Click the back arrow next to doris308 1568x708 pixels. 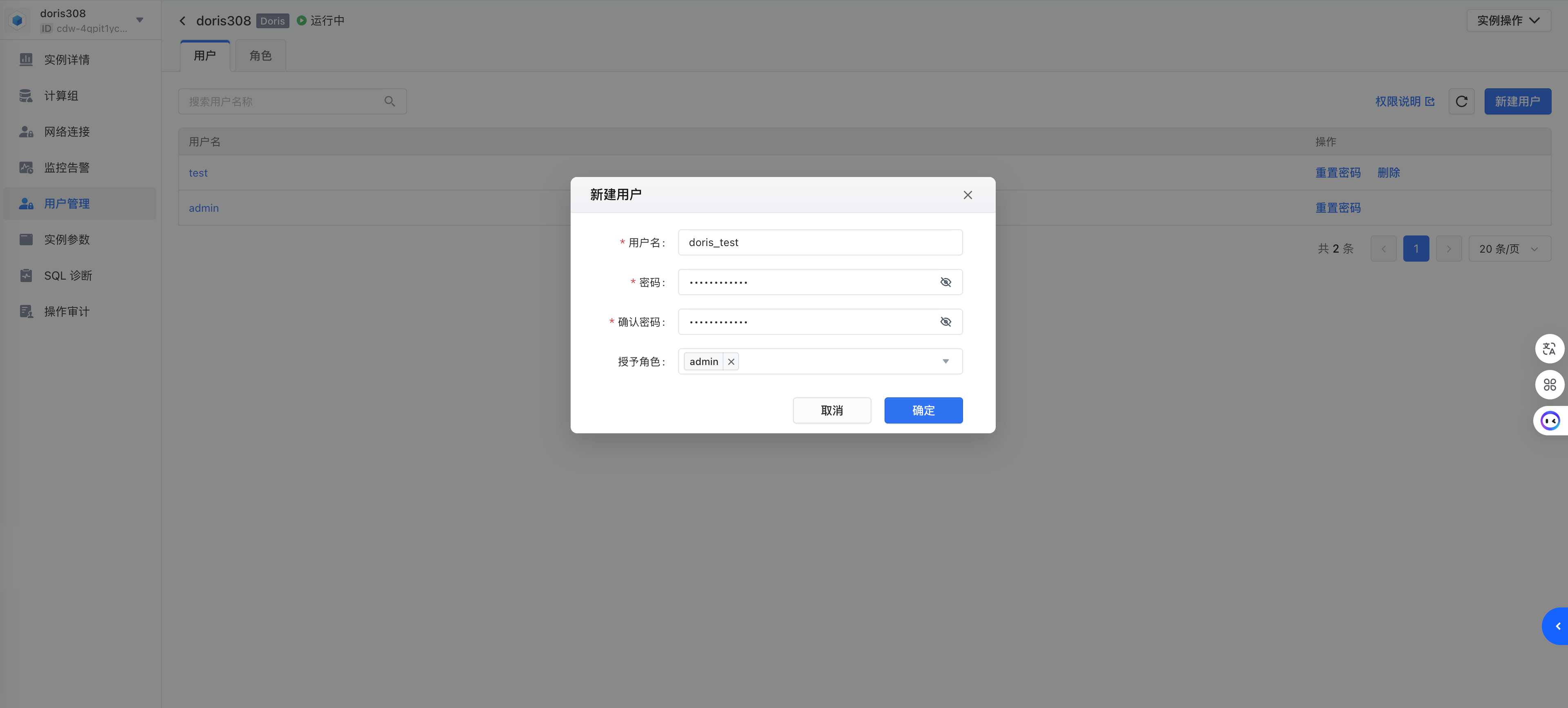point(183,21)
